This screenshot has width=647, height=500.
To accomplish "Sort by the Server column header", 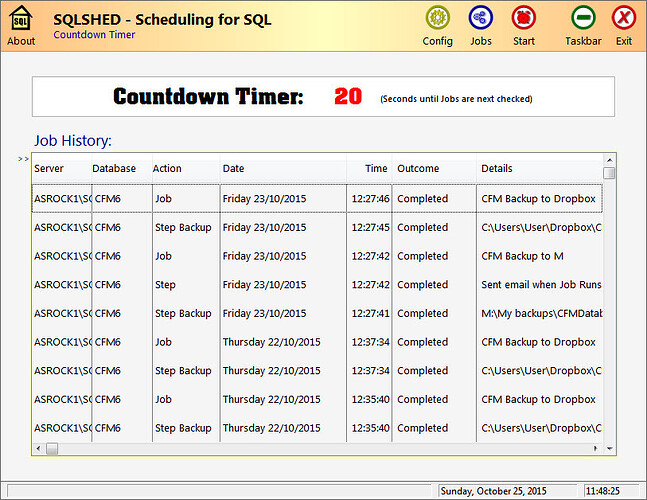I will click(60, 169).
